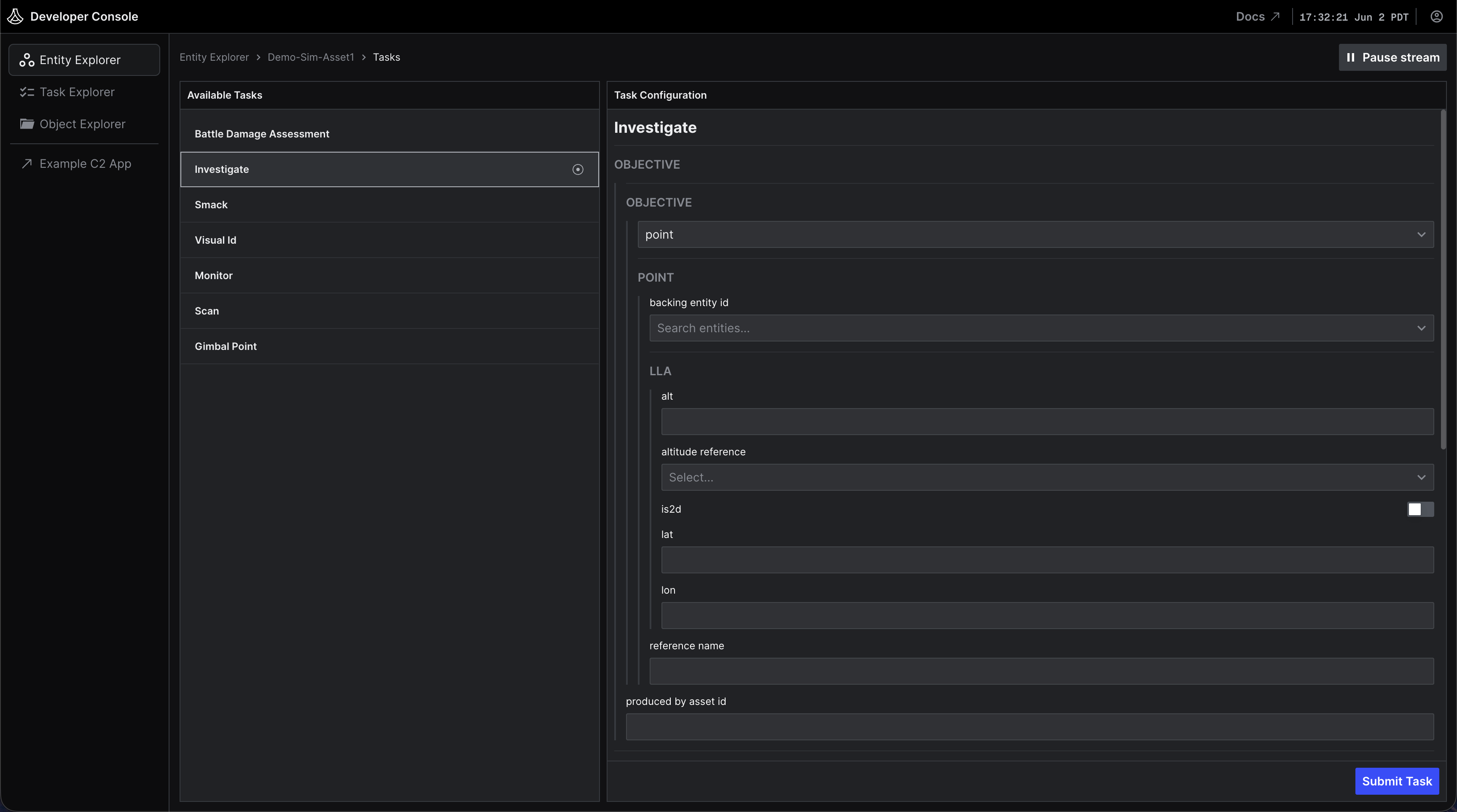Screen dimensions: 1457x812
Task: Click the Entity Explorer sidebar icon
Action: coord(27,60)
